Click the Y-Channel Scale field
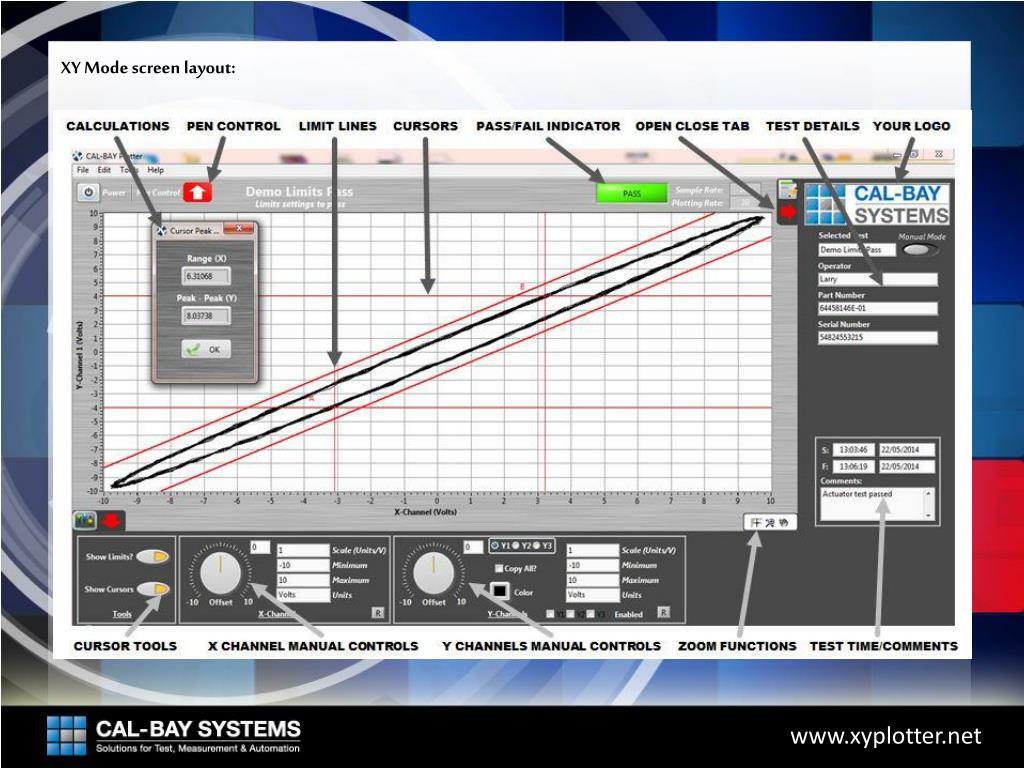 (x=592, y=551)
